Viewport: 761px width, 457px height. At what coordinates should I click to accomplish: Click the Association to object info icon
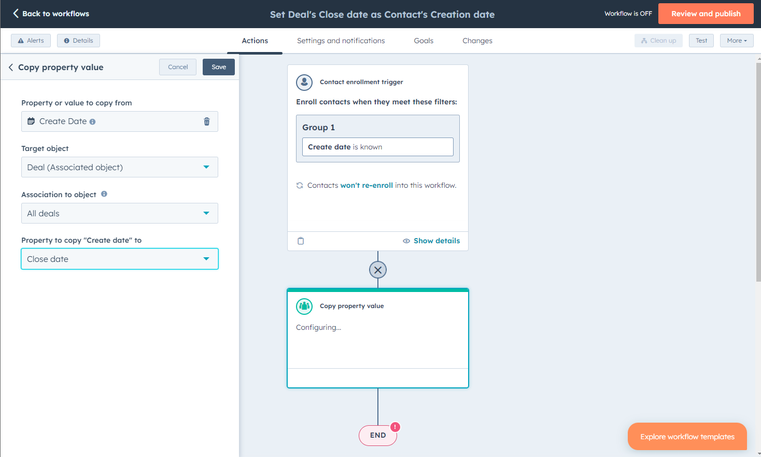(x=104, y=194)
